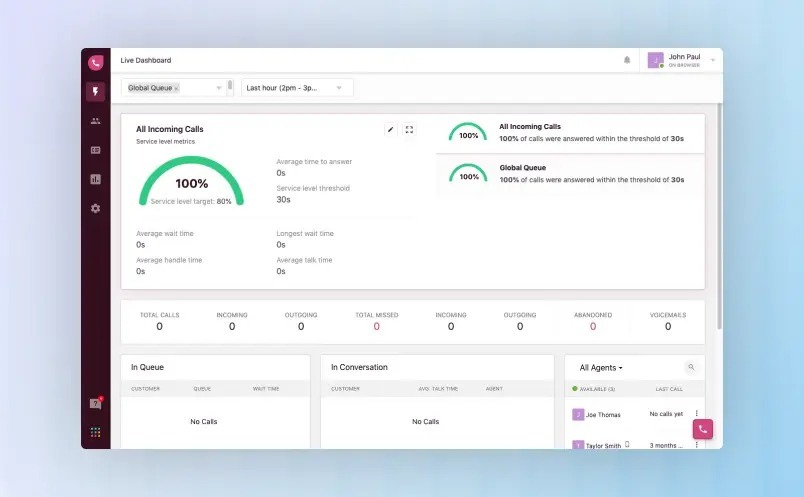Open the settings gear icon in sidebar
Viewport: 804px width, 497px height.
pos(95,209)
